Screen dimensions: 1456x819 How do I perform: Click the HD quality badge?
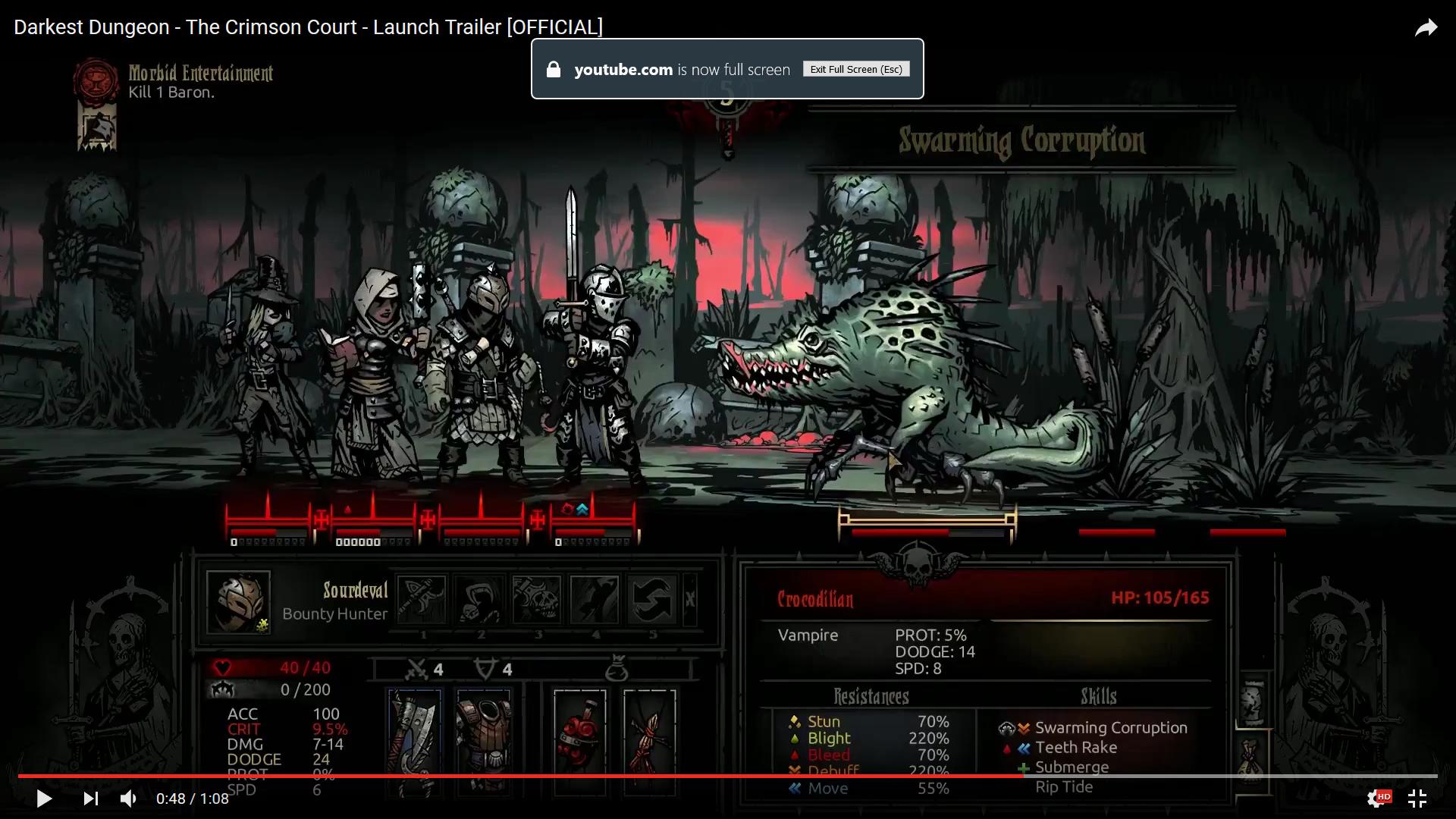coord(1384,795)
